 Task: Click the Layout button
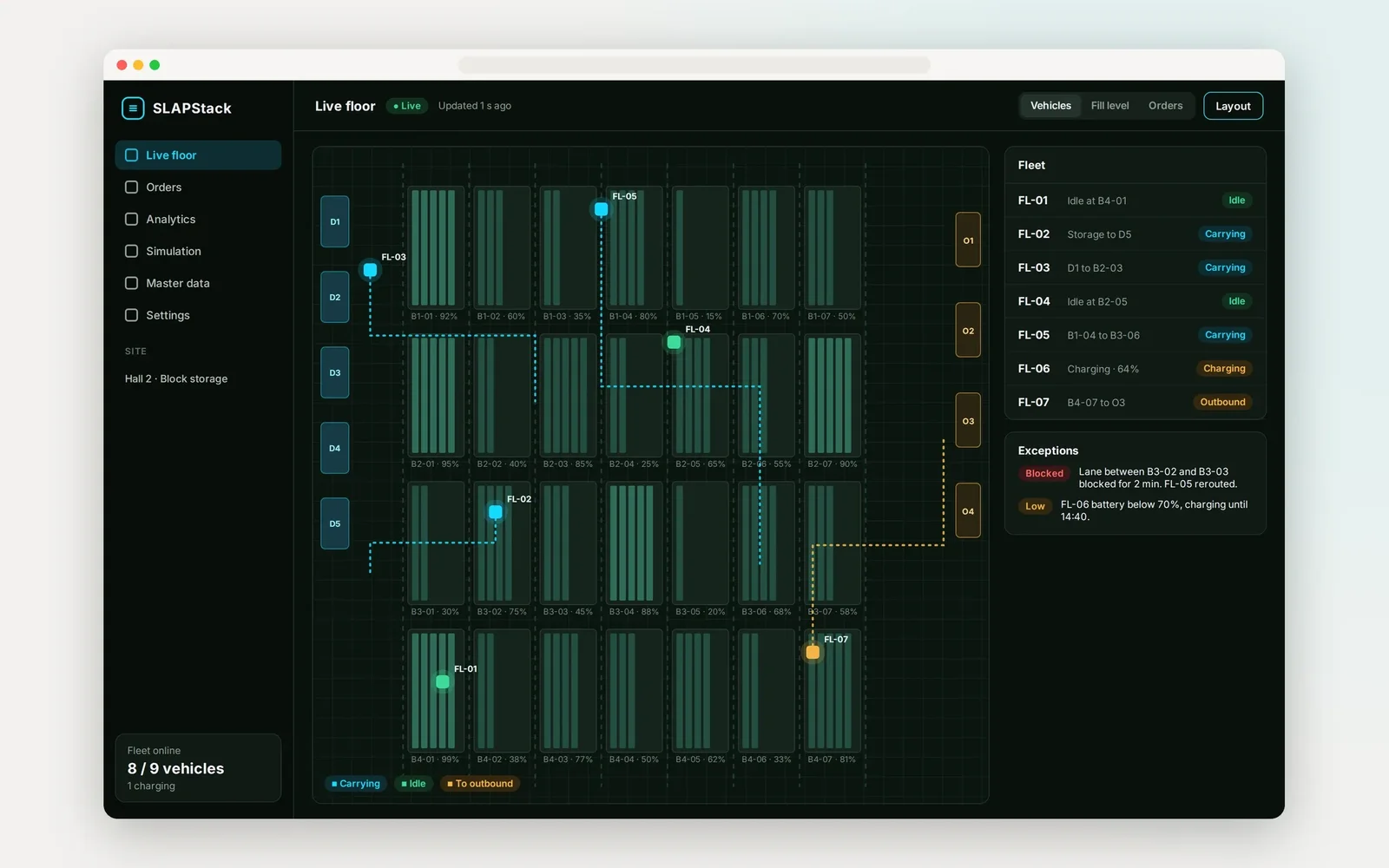1233,106
